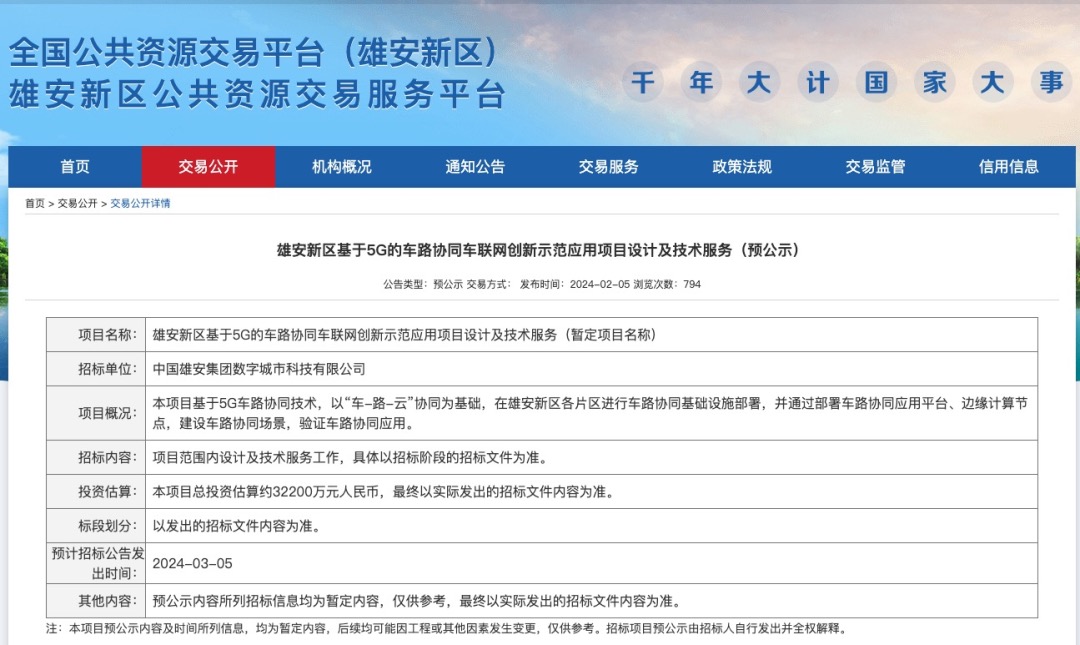Open the 信用信息 navigation item
Screen dimensions: 1080x645
pos(1008,167)
